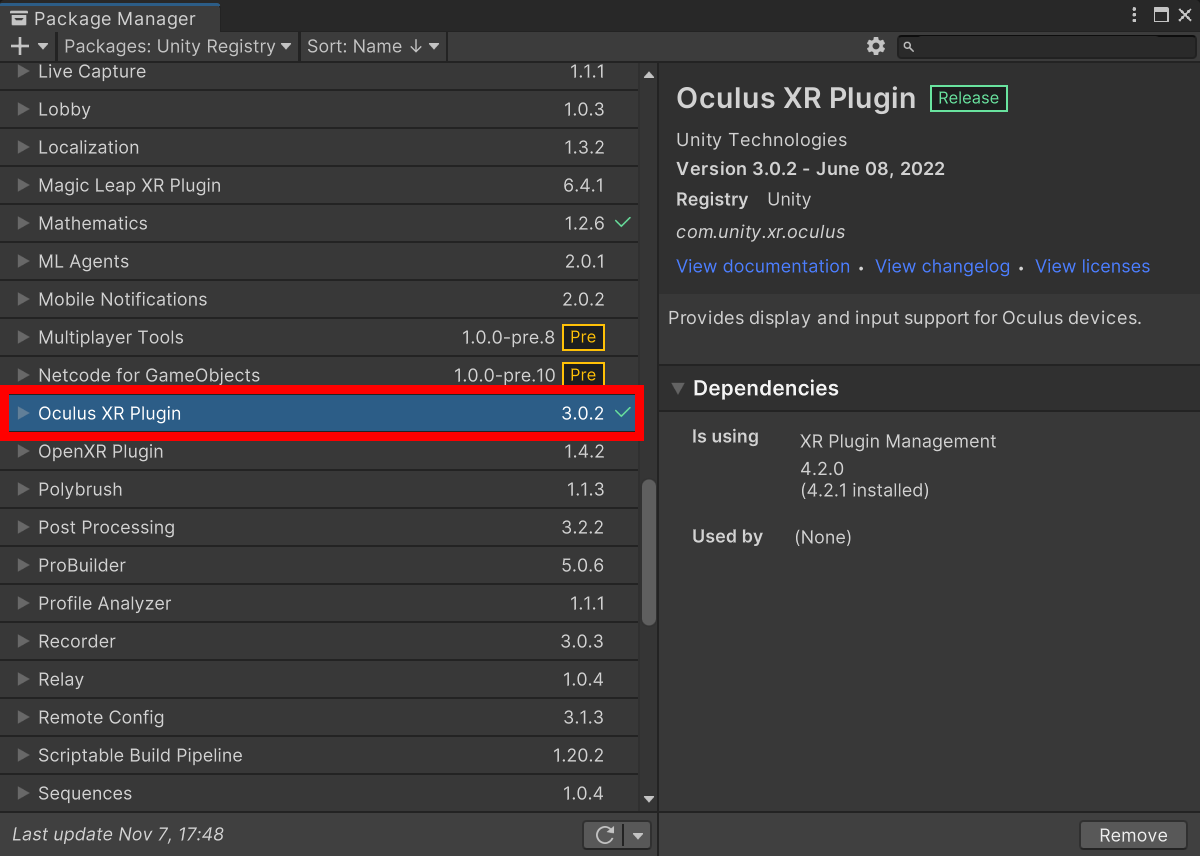
Task: Click Localization version 1.3.2
Action: click(584, 147)
